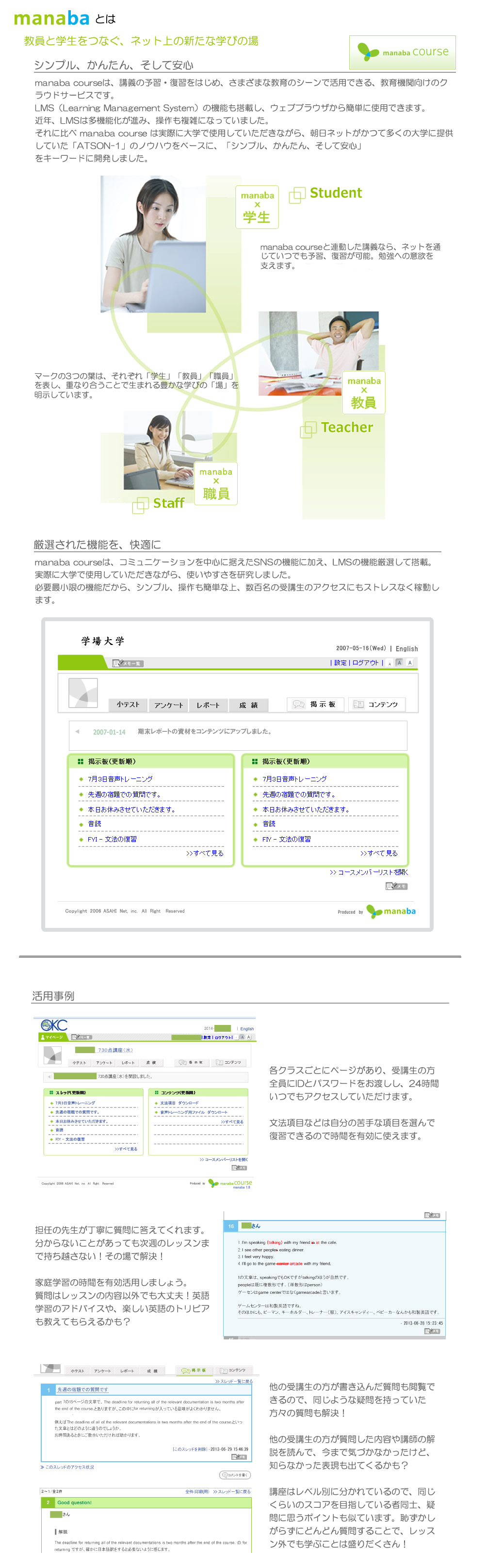
Task: Click the student photo with laptop
Action: click(153, 244)
